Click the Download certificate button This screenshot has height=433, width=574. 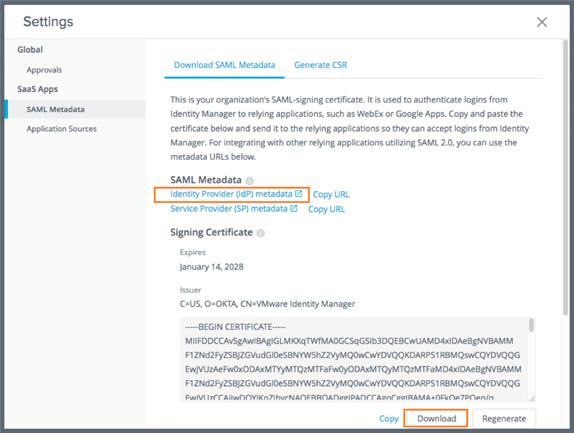pos(436,418)
